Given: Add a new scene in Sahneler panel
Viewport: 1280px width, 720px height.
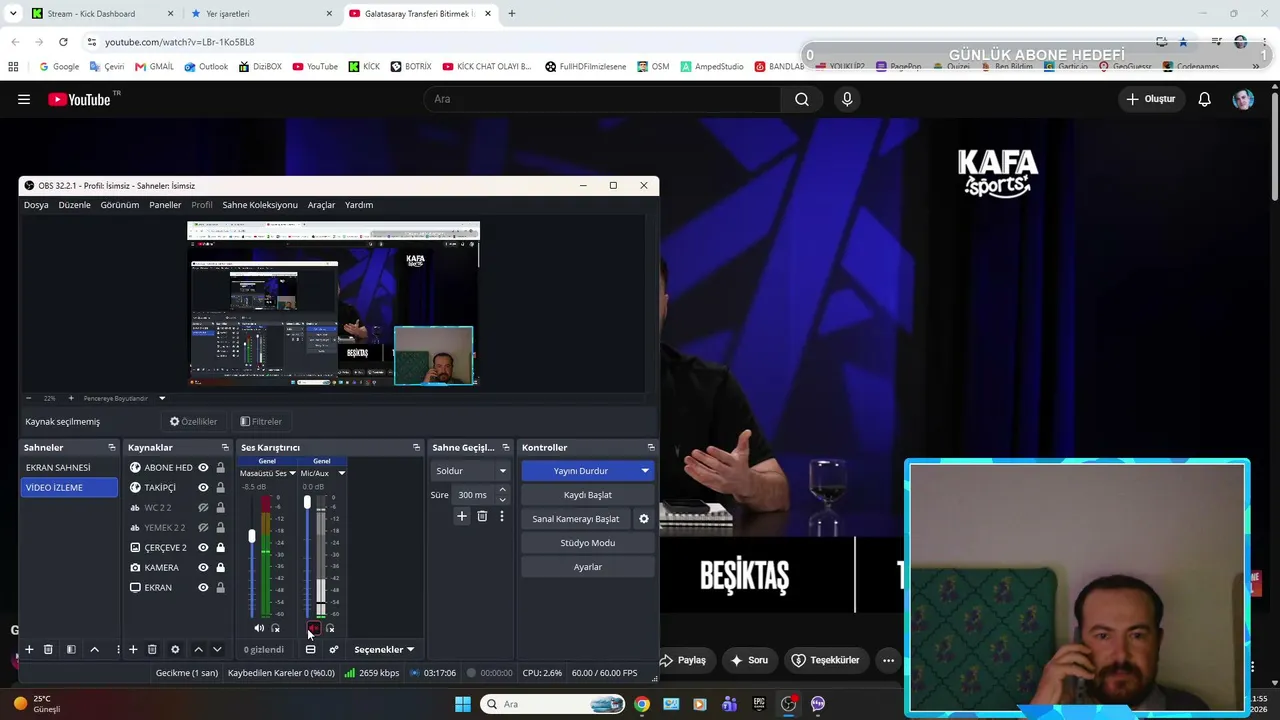Looking at the screenshot, I should point(29,649).
